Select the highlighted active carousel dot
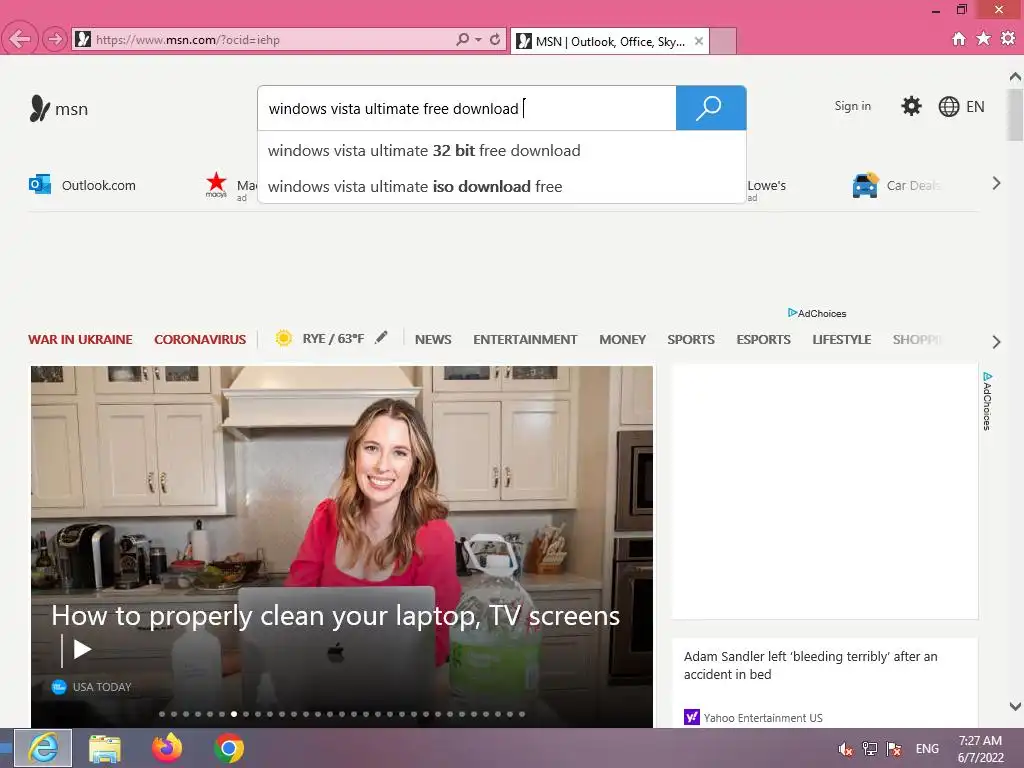The width and height of the screenshot is (1024, 768). (234, 714)
